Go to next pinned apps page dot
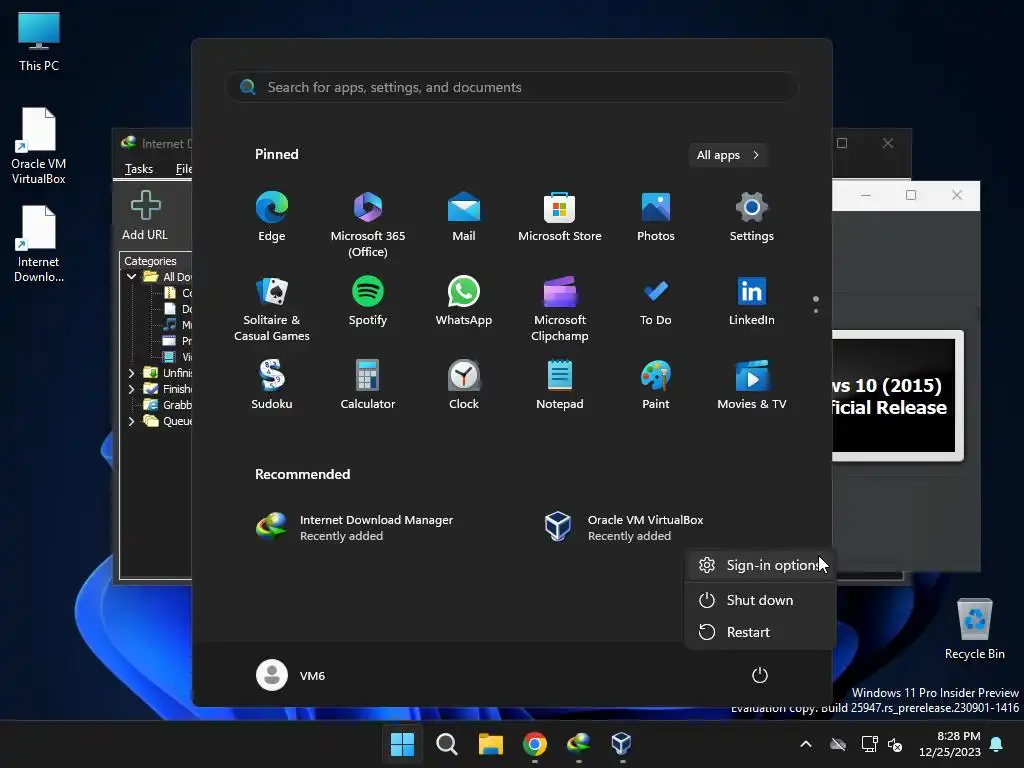This screenshot has height=768, width=1024. pyautogui.click(x=816, y=311)
